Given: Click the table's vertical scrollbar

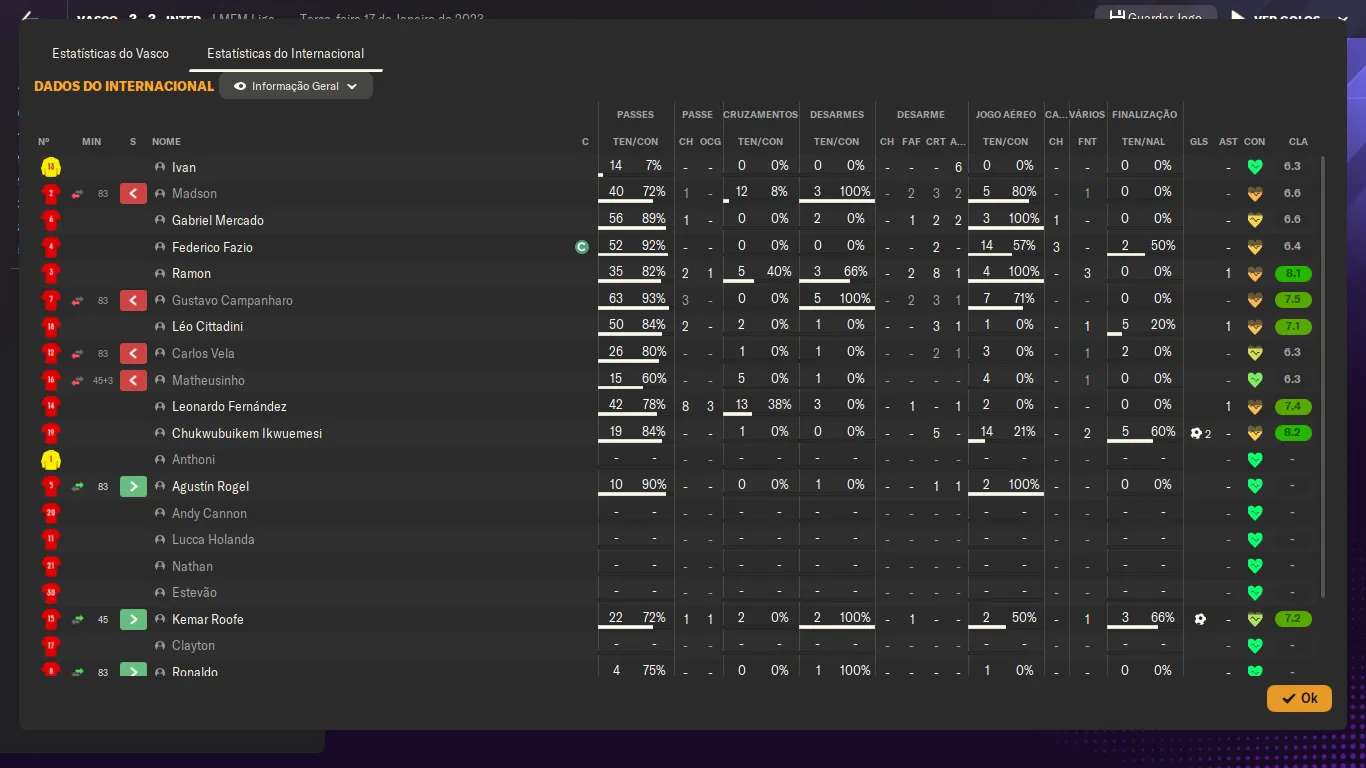Looking at the screenshot, I should click(x=1323, y=375).
